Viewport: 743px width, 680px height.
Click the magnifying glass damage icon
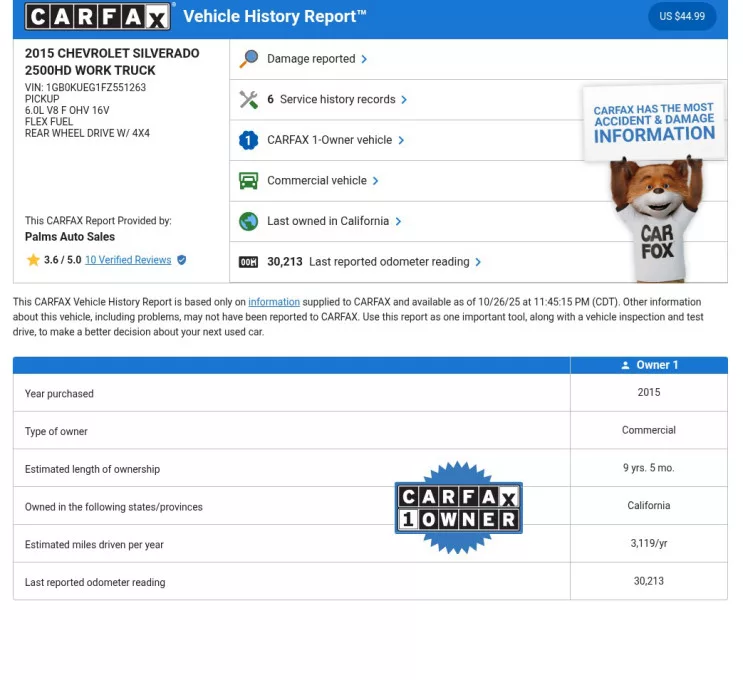pos(249,59)
